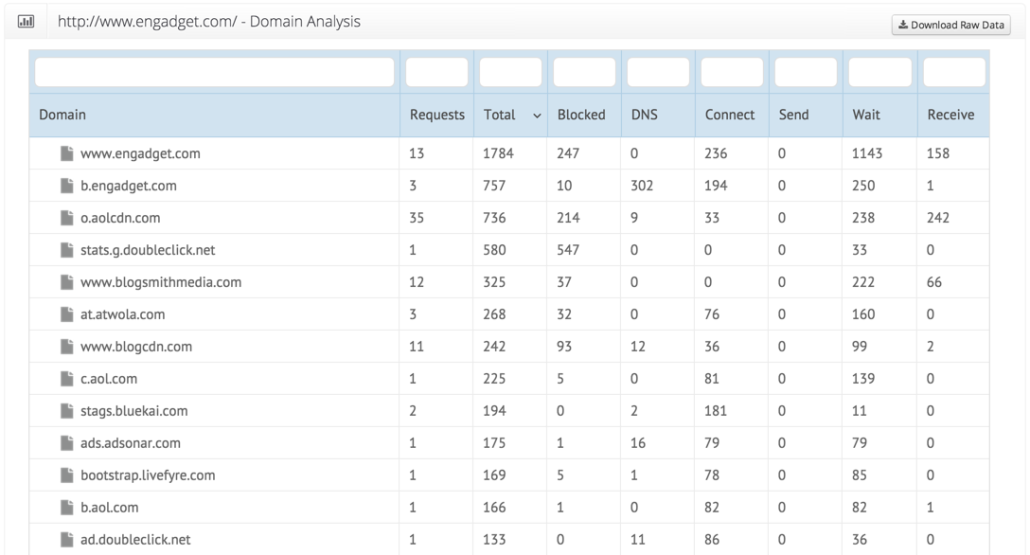
Task: Click the file icon next to b.engadget.com
Action: tap(66, 186)
